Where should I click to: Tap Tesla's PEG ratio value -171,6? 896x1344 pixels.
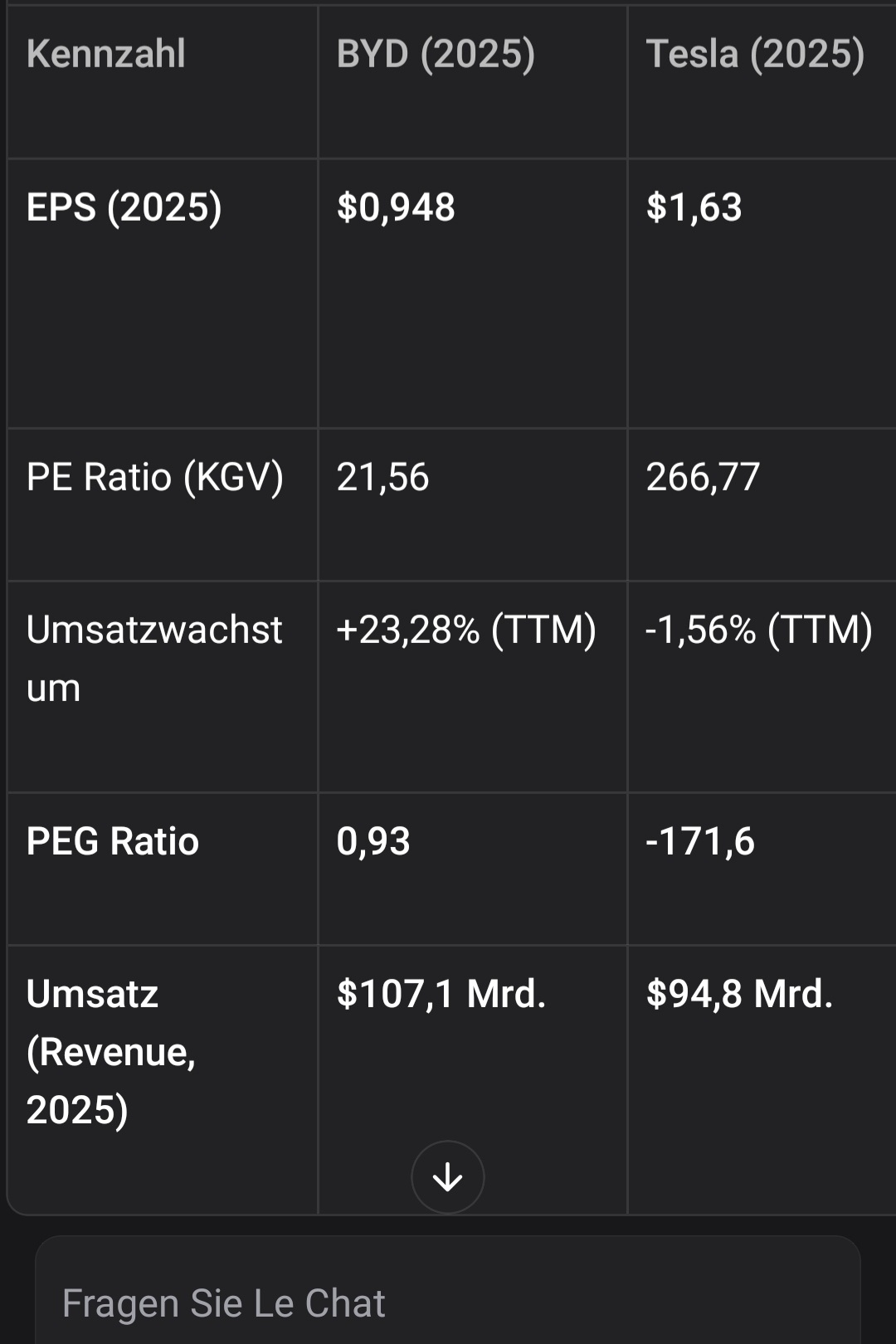click(x=700, y=841)
